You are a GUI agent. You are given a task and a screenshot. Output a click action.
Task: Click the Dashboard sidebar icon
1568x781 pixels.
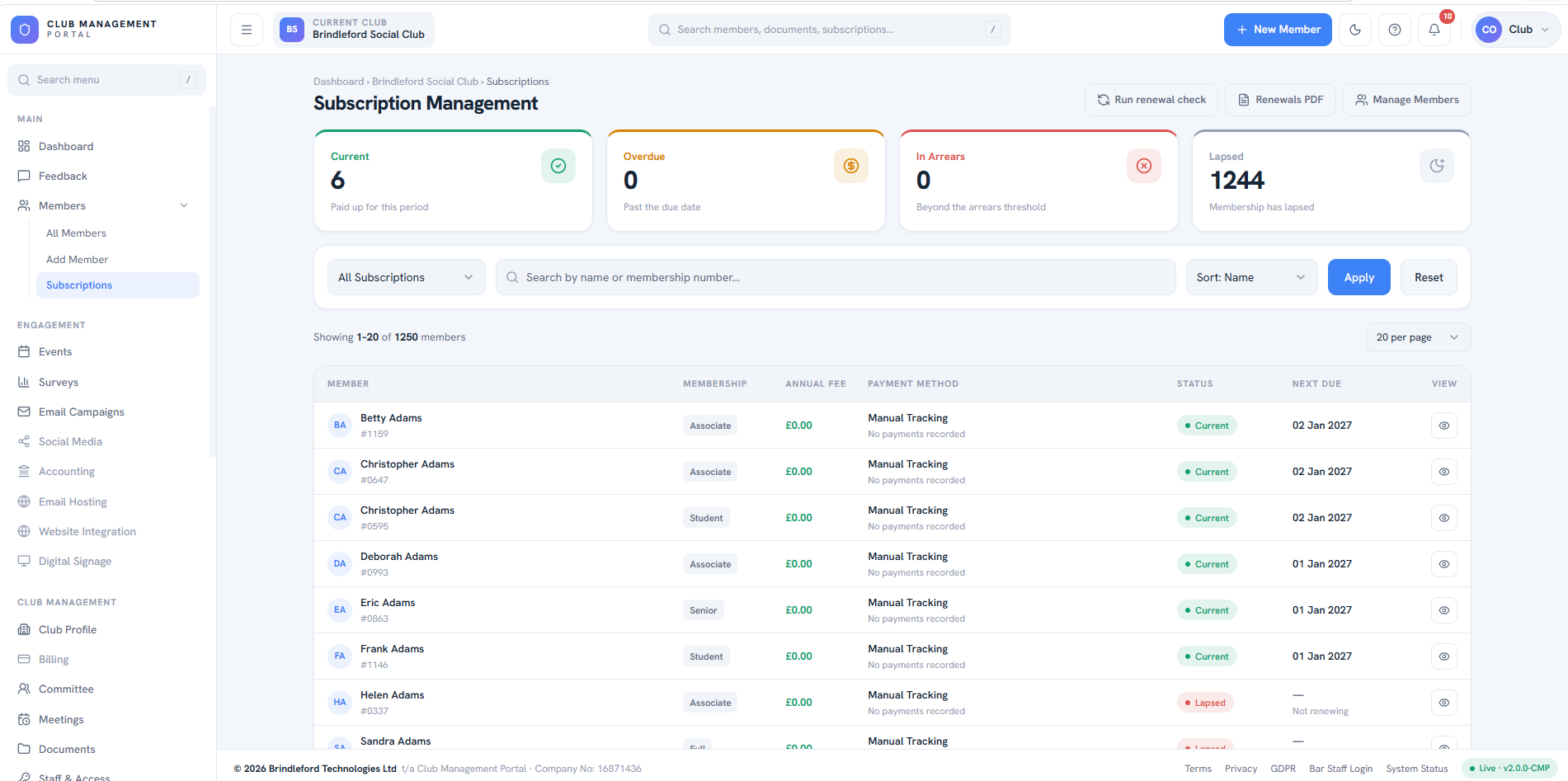click(24, 146)
